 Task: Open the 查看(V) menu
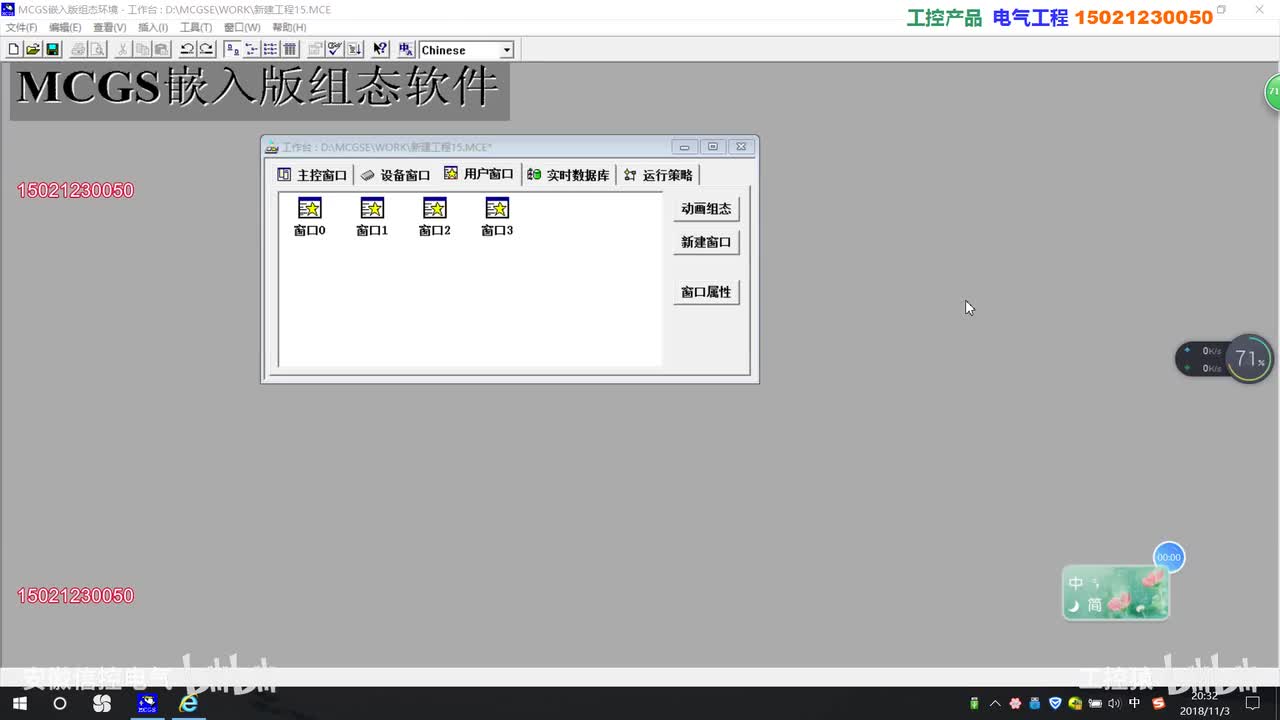point(109,28)
